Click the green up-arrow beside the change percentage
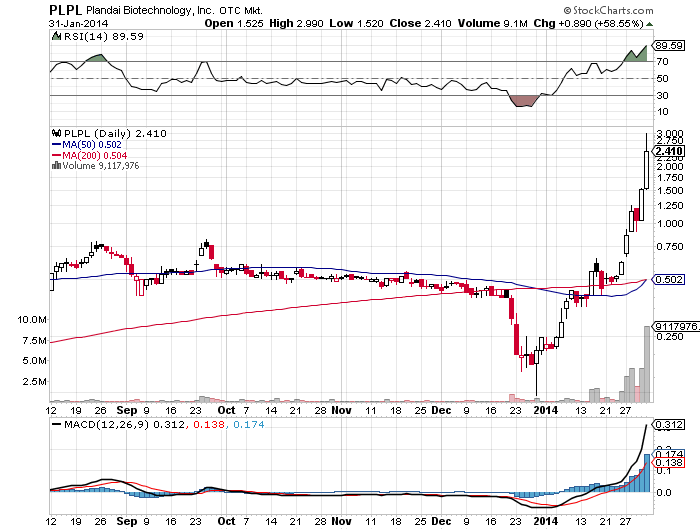700x530 pixels. [x=649, y=24]
